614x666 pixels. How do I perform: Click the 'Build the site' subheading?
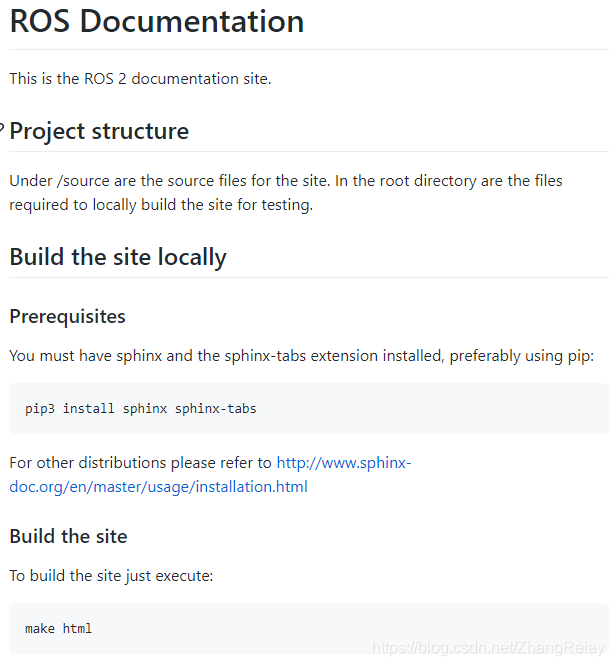coord(68,536)
